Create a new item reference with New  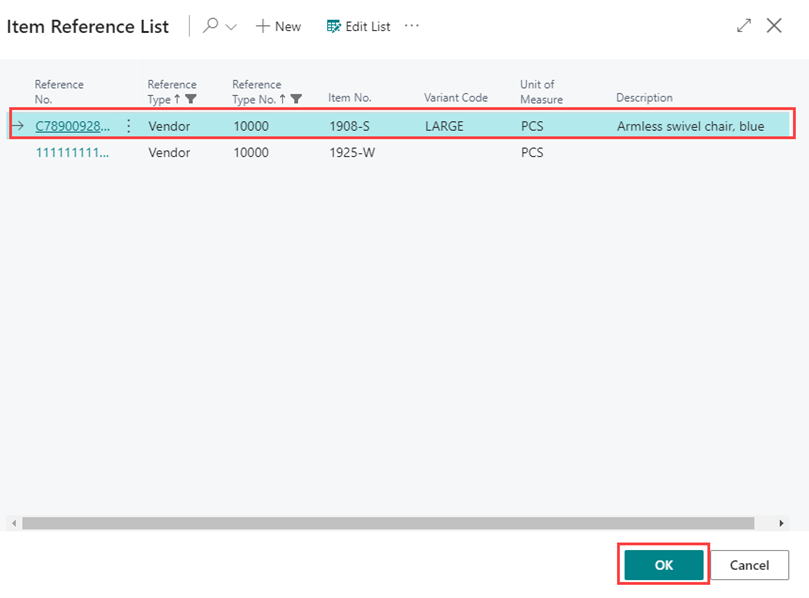[278, 26]
